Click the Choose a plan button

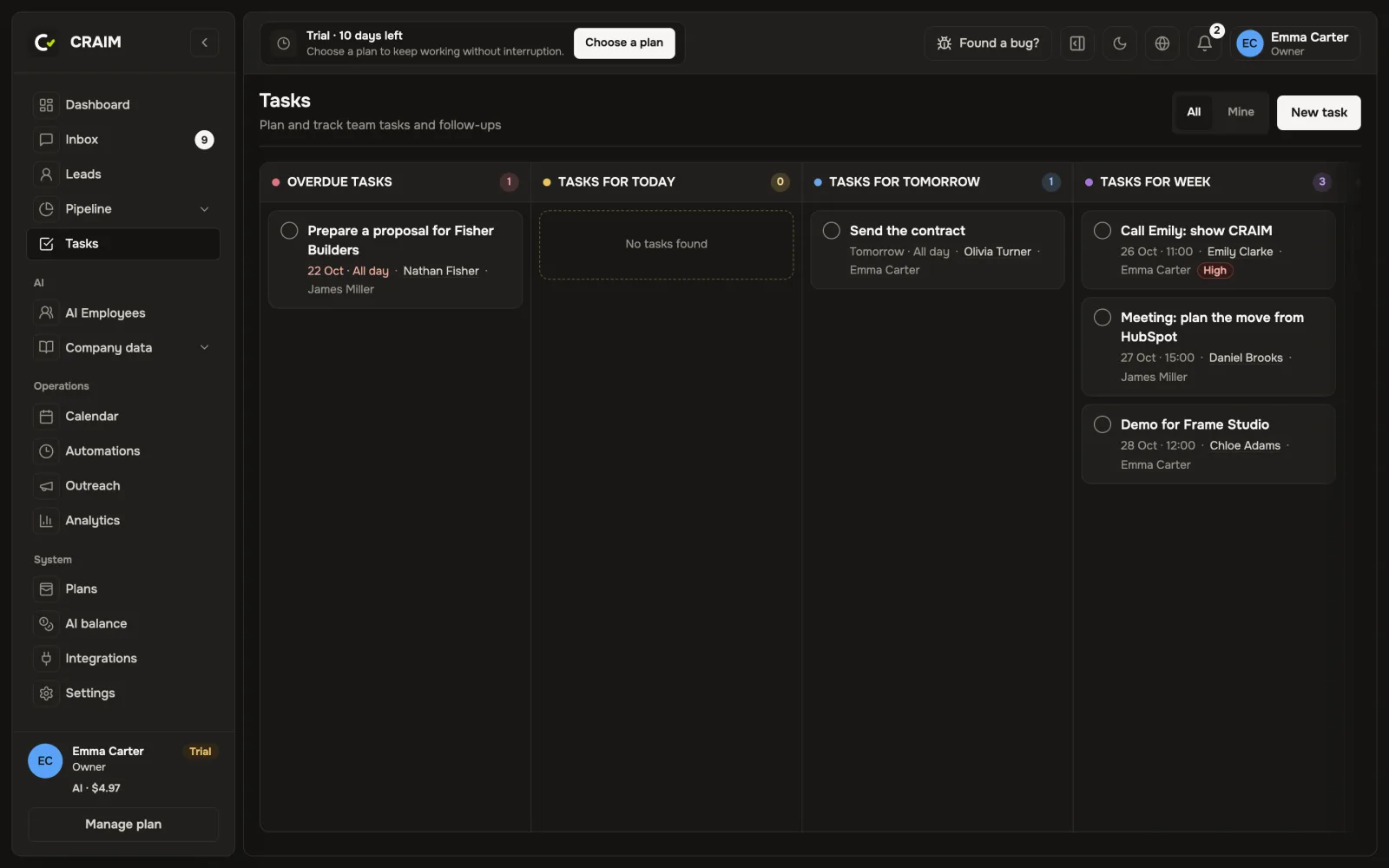(624, 43)
